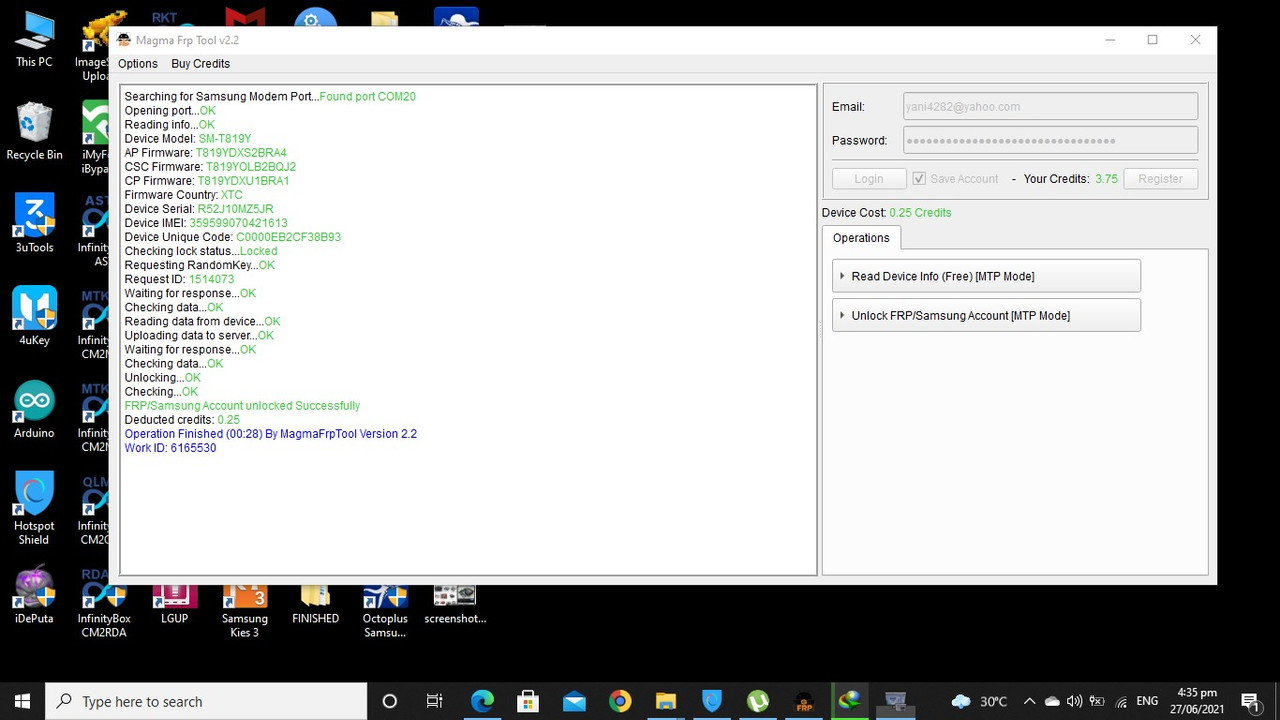Click the Device Unique Code log line
Image resolution: width=1280 pixels, height=720 pixels.
233,237
